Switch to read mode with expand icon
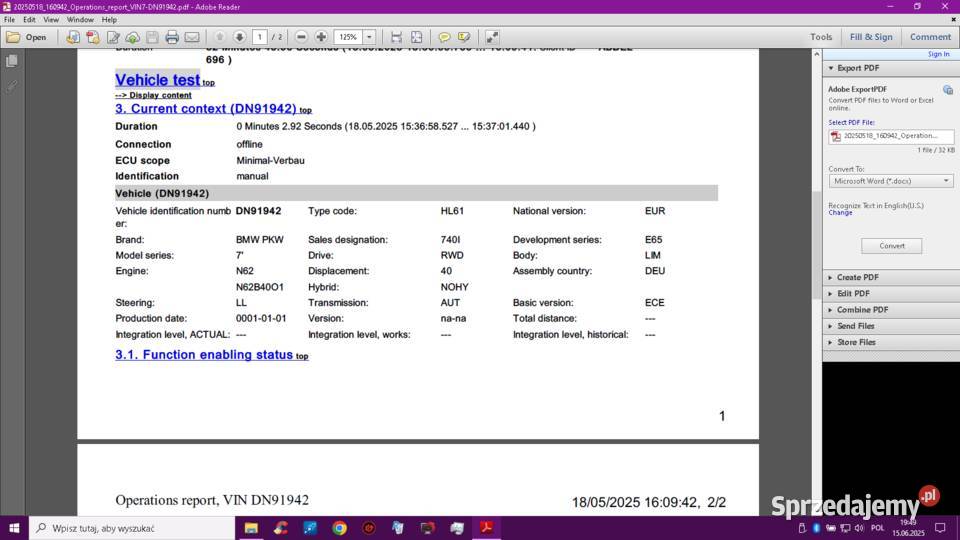 492,37
